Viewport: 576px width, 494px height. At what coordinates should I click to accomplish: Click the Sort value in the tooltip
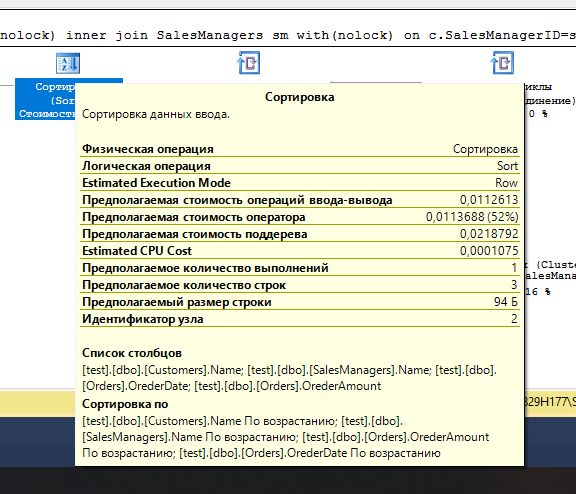coord(507,166)
